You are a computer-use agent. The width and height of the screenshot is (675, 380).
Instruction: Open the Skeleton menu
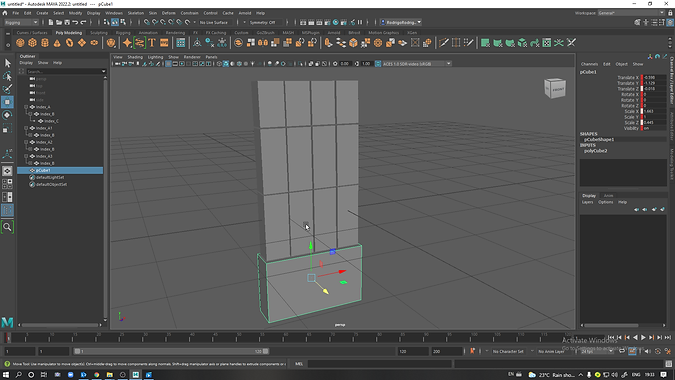[136, 13]
